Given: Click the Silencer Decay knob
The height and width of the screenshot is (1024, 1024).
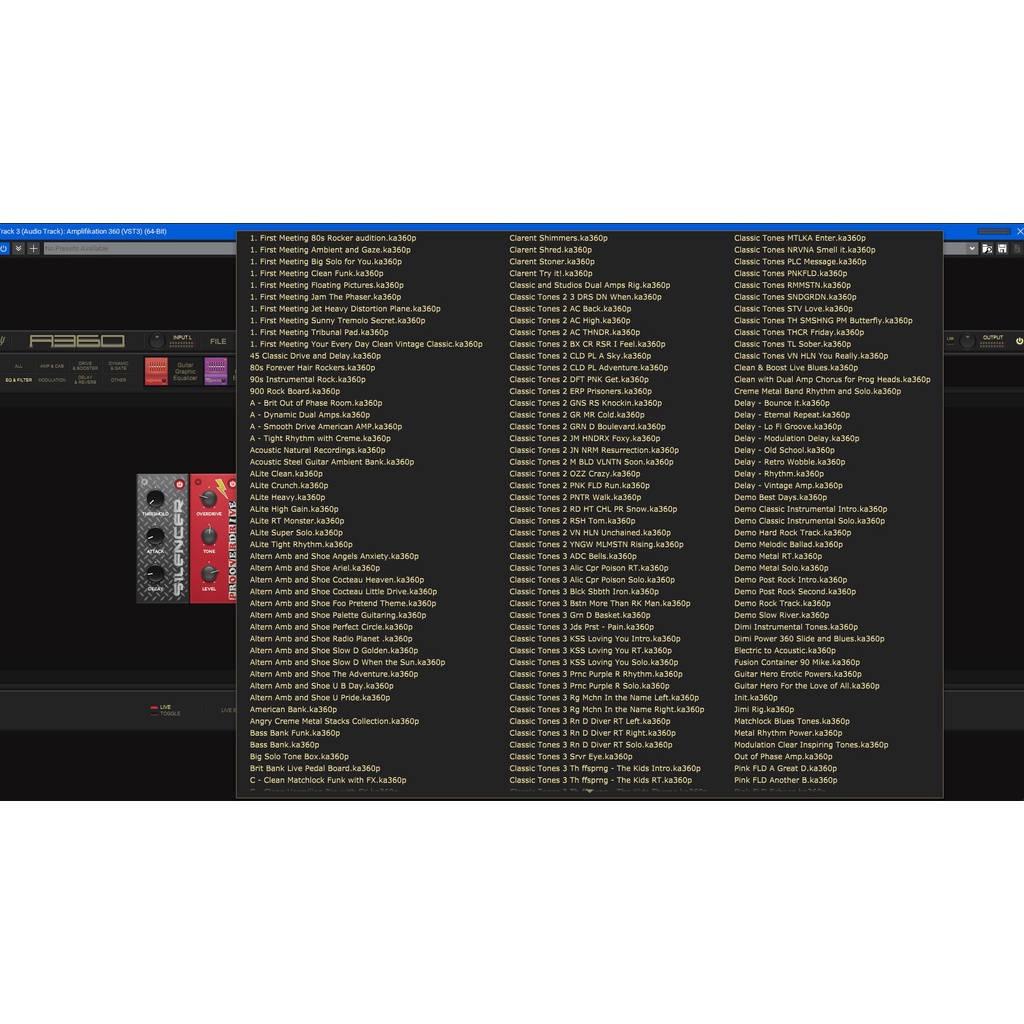Looking at the screenshot, I should [155, 574].
